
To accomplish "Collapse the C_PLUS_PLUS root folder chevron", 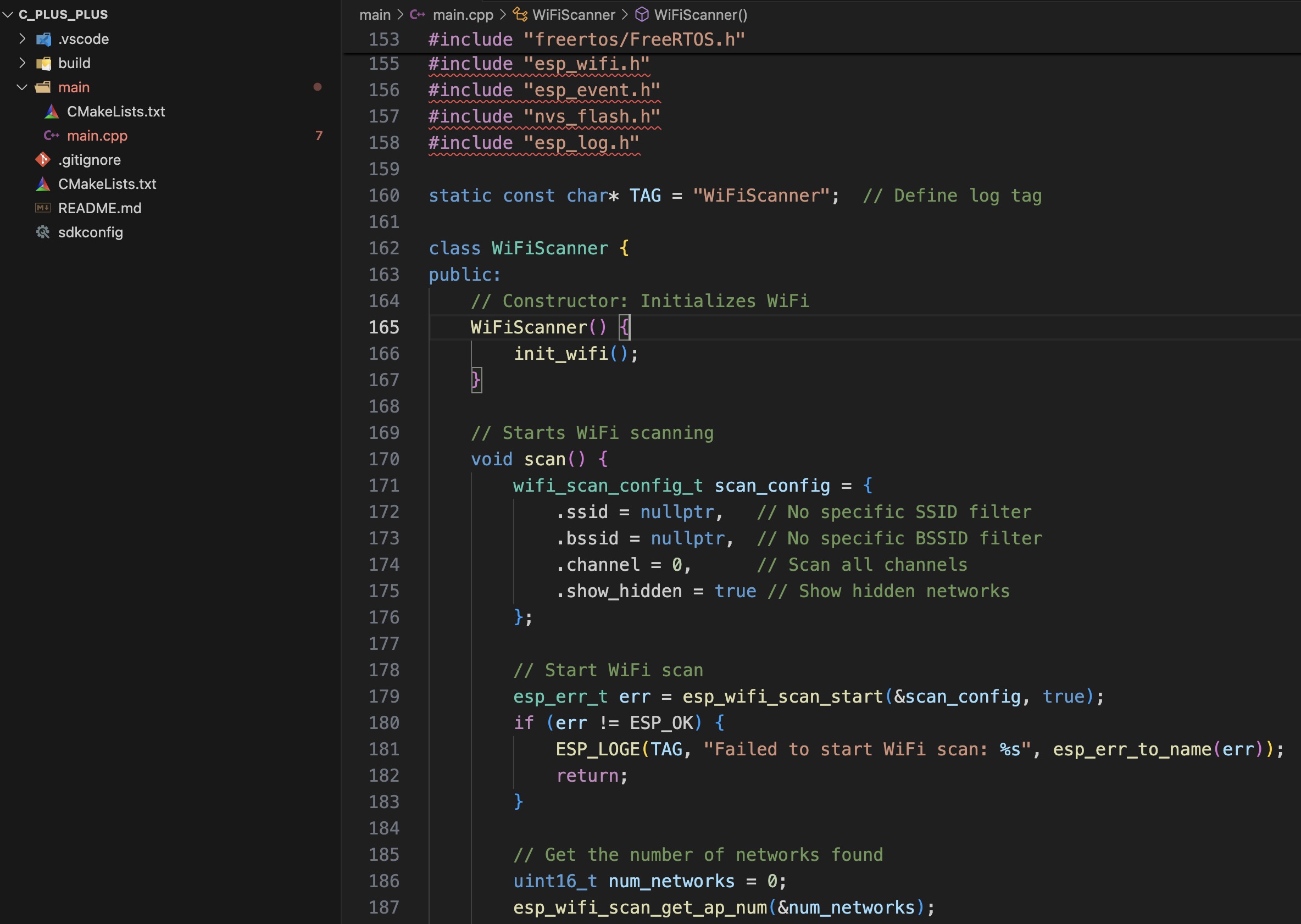I will click(8, 15).
